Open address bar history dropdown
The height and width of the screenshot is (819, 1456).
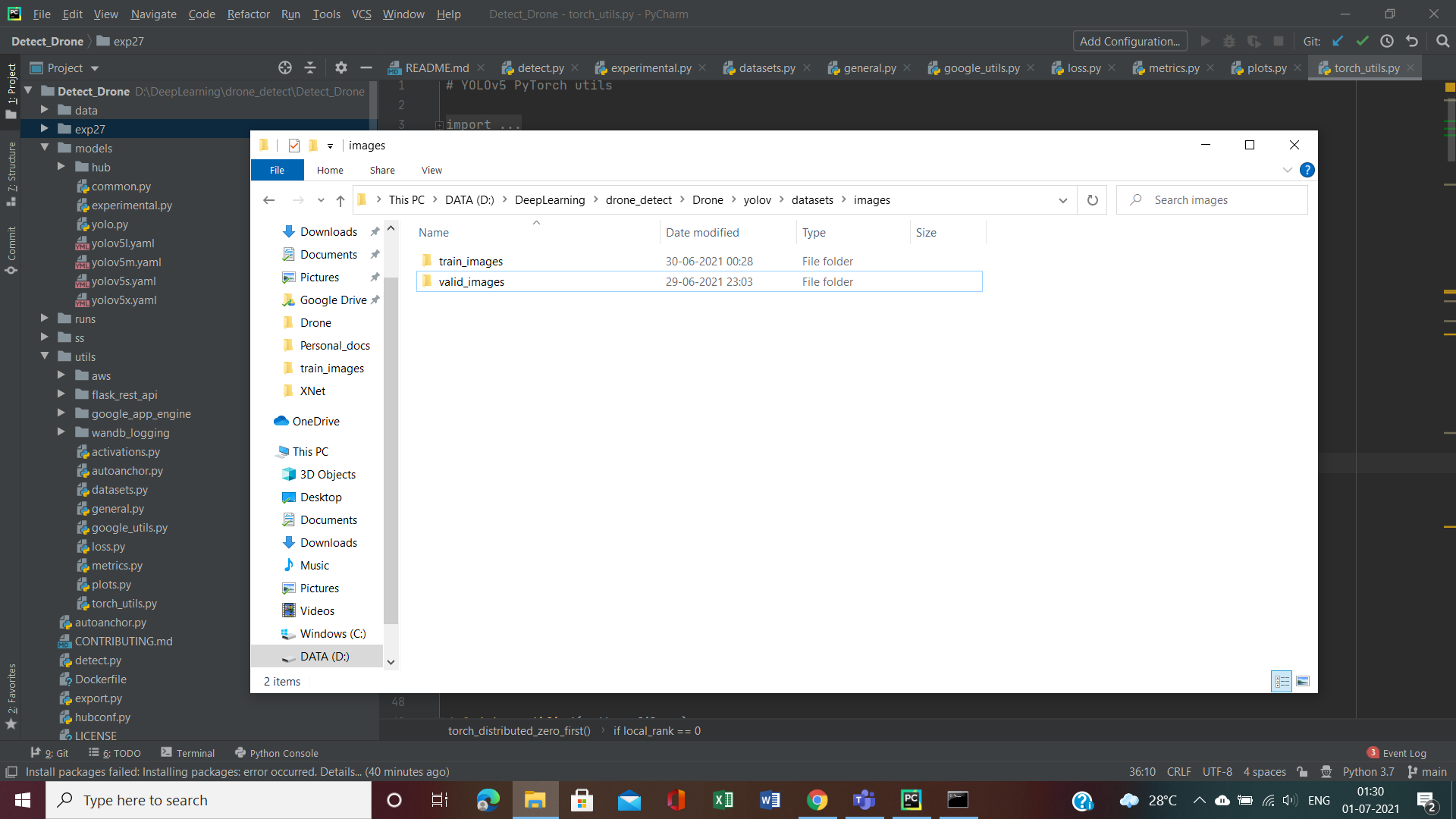1062,200
